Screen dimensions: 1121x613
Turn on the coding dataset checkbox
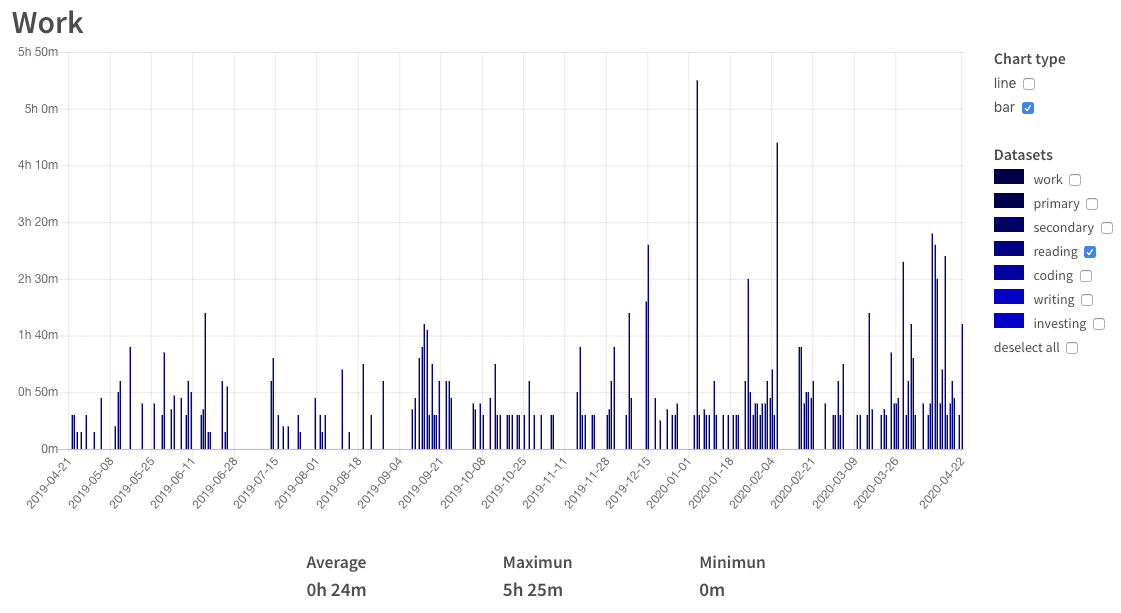1085,276
